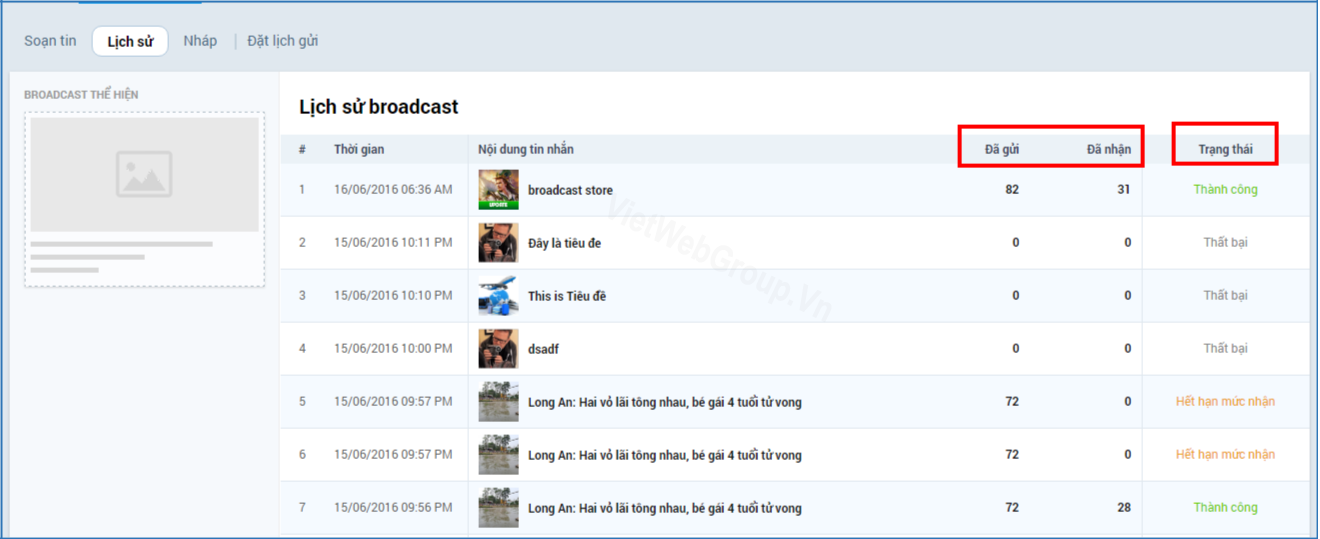Screen dimensions: 1320x539
Task: Click Thất bại status in row 2
Action: 1225,242
